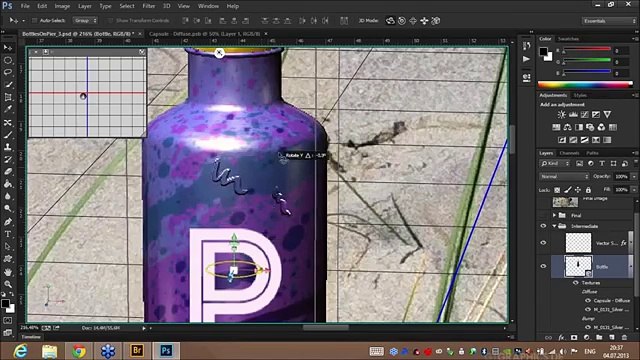Viewport: 640px width, 360px height.
Task: Open the Auto-Select Group dropdown
Action: tap(85, 20)
